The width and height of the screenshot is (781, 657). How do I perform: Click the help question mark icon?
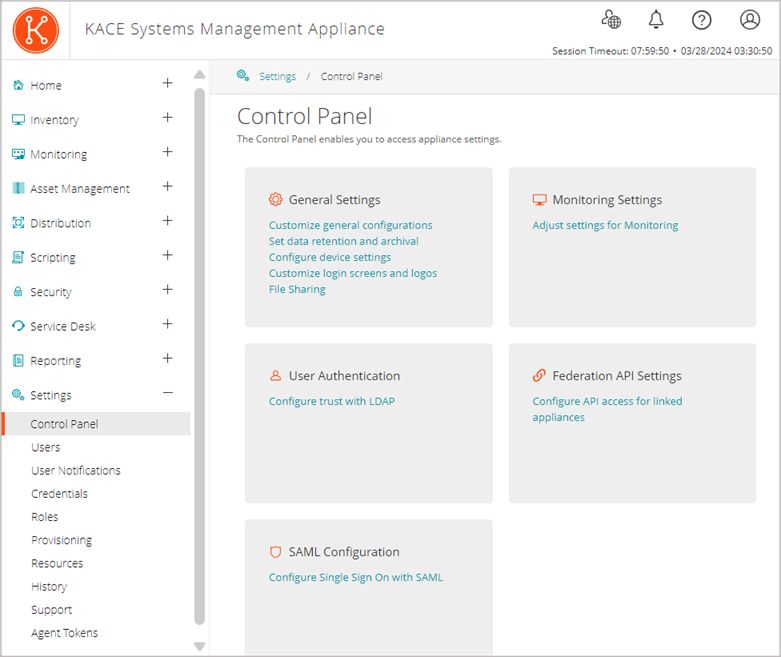702,20
